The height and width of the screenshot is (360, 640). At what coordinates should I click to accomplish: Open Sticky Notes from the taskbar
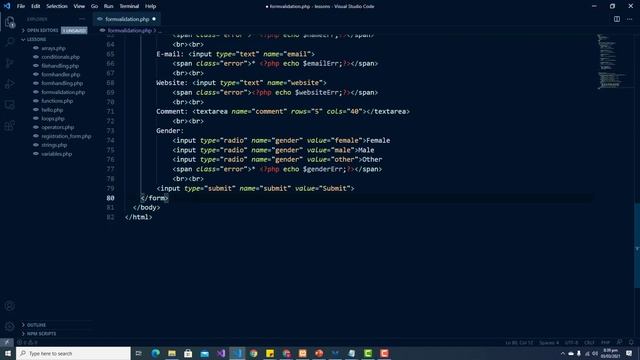pyautogui.click(x=270, y=353)
